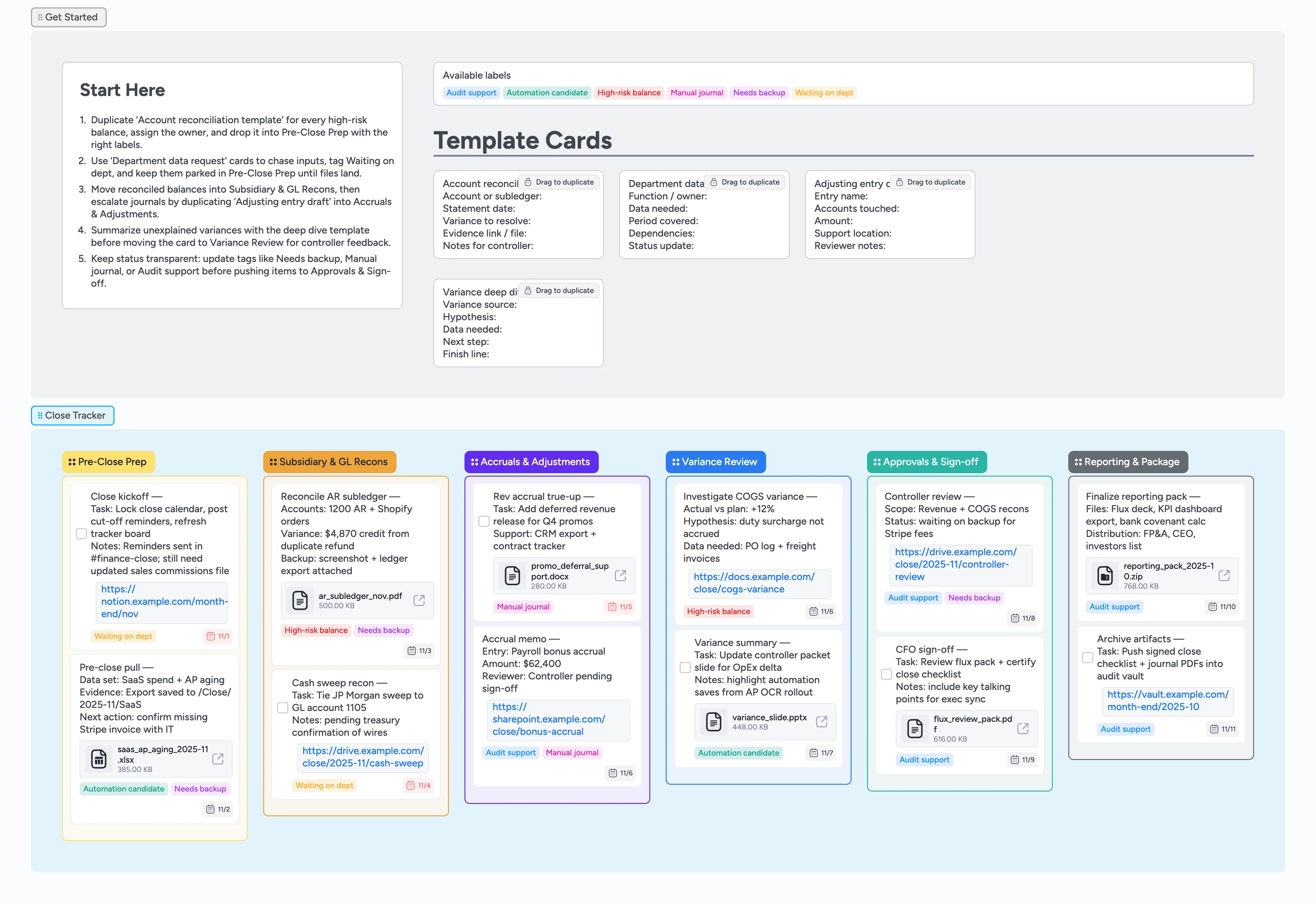The height and width of the screenshot is (903, 1316).
Task: Open ar_subledger_nov.pdf via its external link icon
Action: tap(419, 600)
